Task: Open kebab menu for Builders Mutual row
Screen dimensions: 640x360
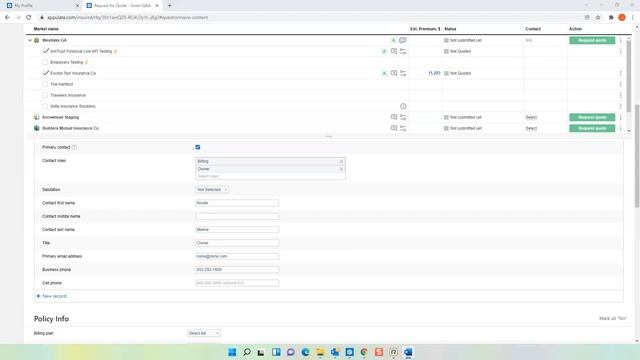Action: 620,128
